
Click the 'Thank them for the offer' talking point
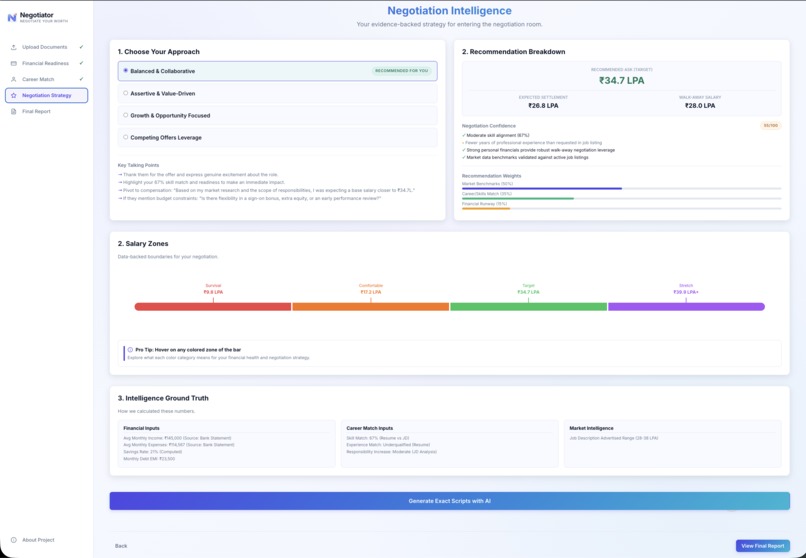198,175
